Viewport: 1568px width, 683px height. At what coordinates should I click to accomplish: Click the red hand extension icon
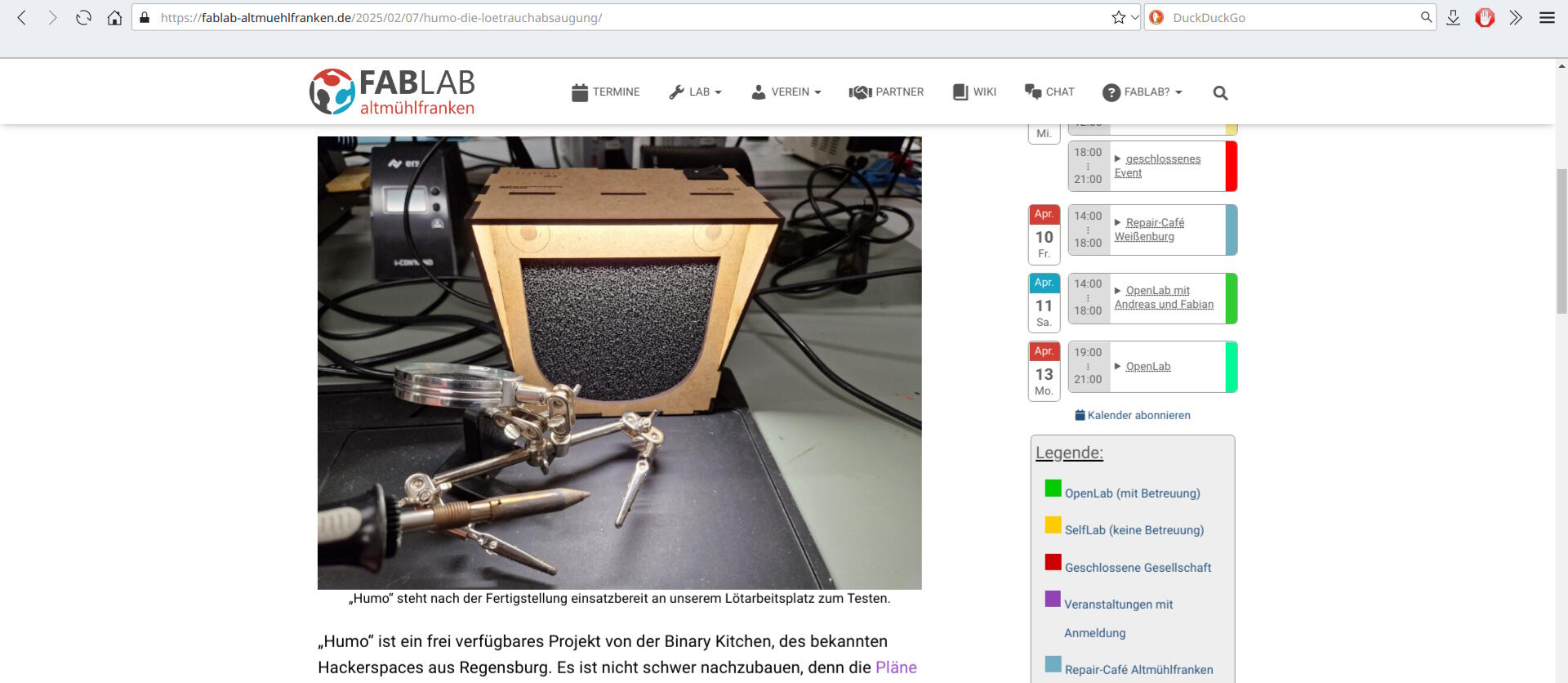click(1485, 18)
